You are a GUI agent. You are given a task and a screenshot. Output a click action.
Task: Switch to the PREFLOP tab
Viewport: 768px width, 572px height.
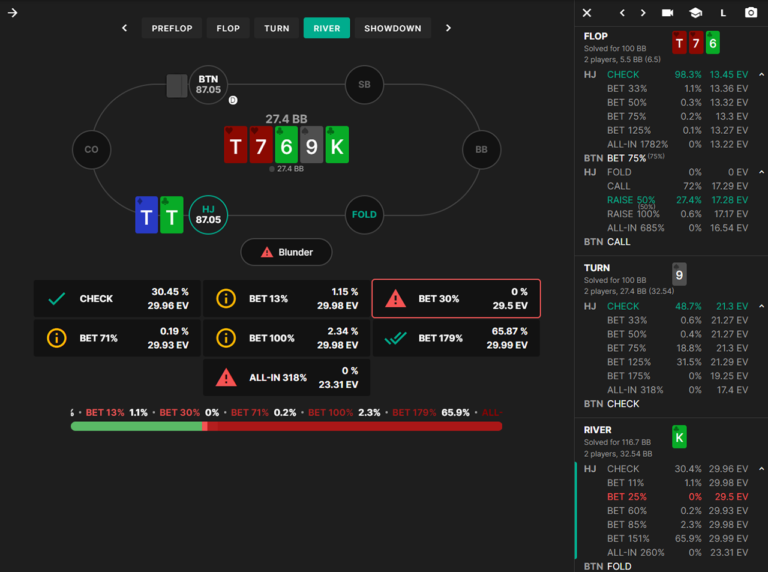pos(172,28)
